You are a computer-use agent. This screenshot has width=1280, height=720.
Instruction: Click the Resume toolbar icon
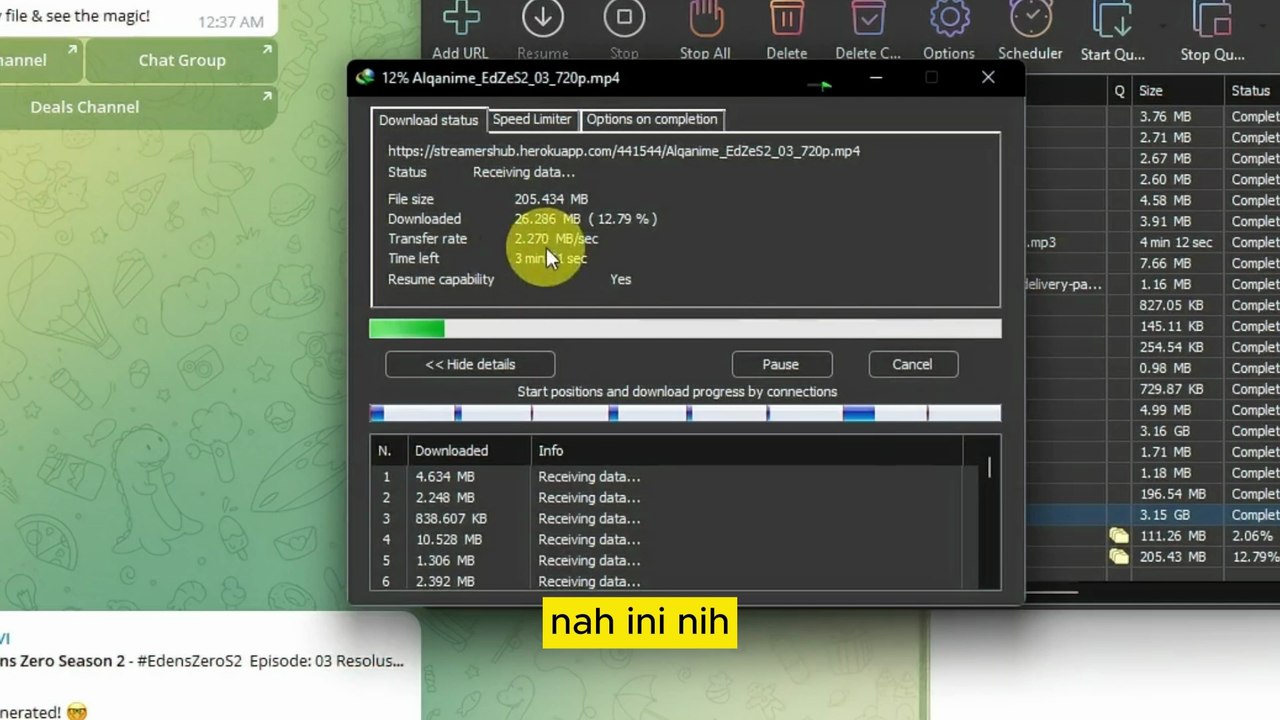(543, 17)
